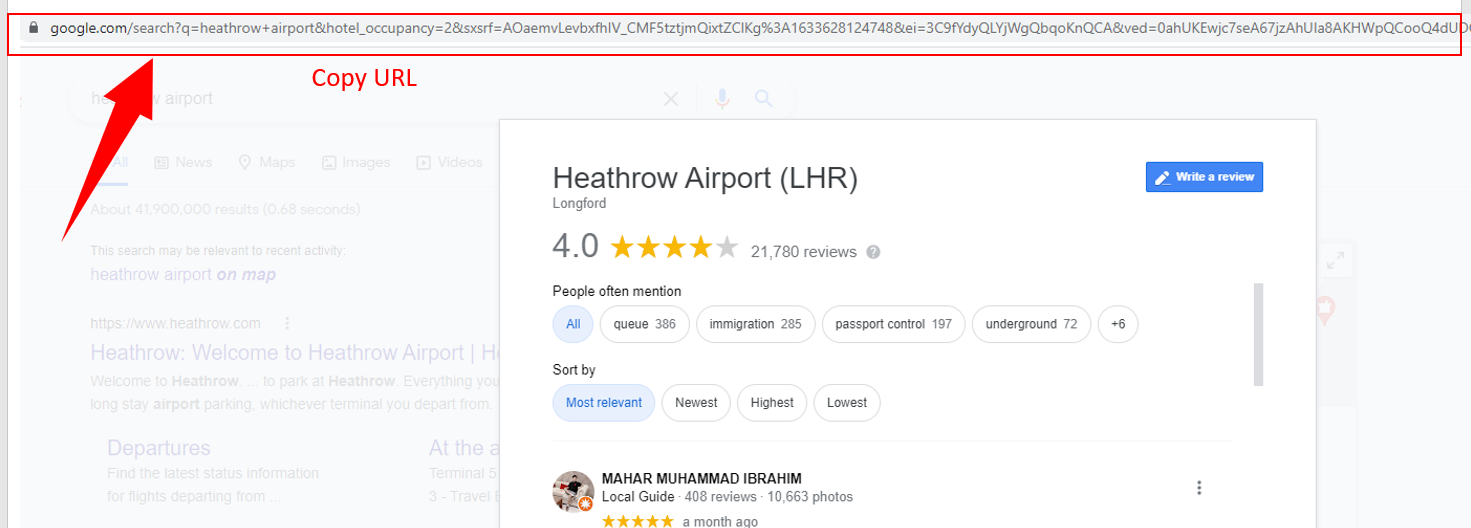Click the red map pin marker
This screenshot has width=1471, height=528.
(1325, 310)
